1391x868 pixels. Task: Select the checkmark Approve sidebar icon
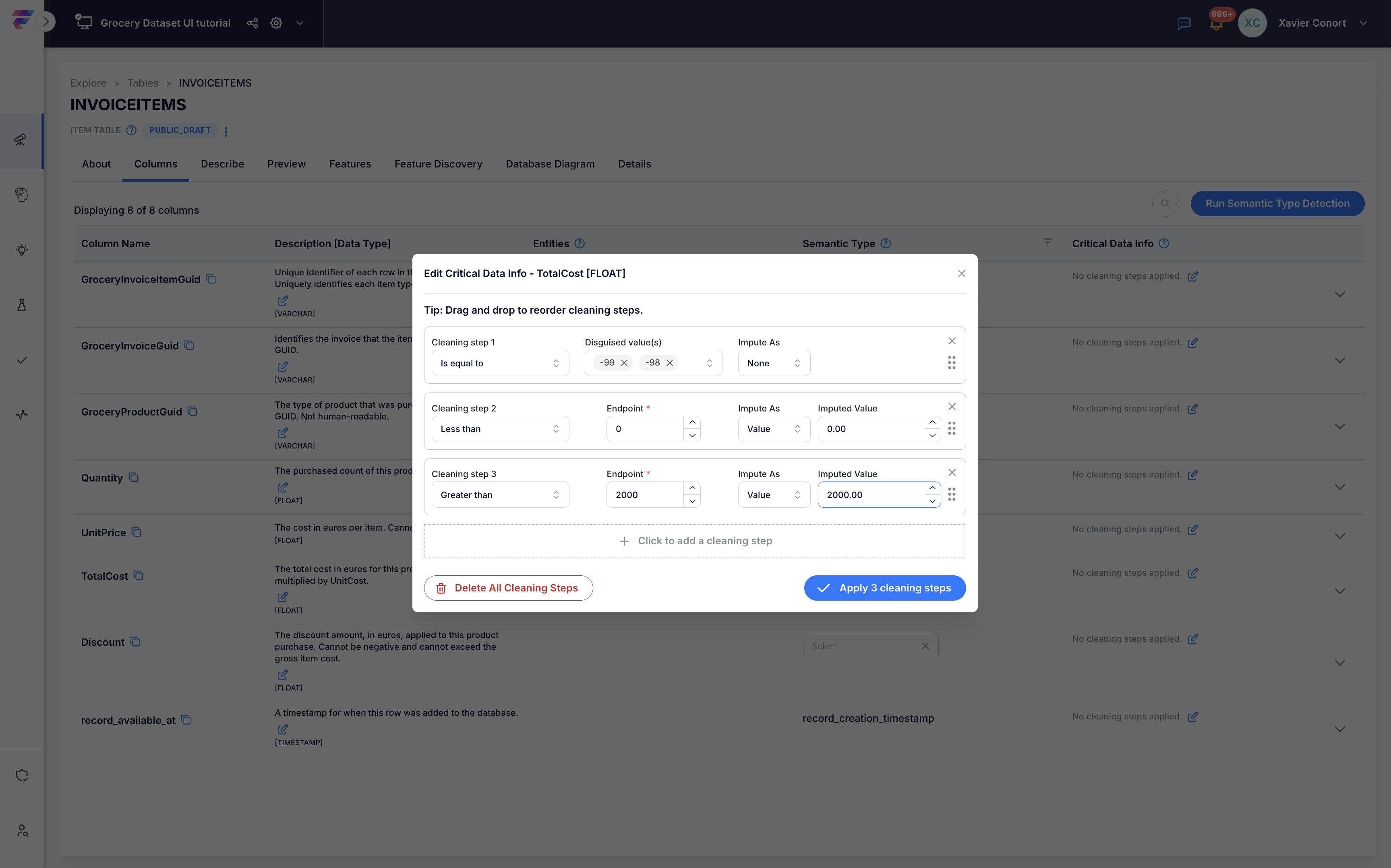[21, 360]
